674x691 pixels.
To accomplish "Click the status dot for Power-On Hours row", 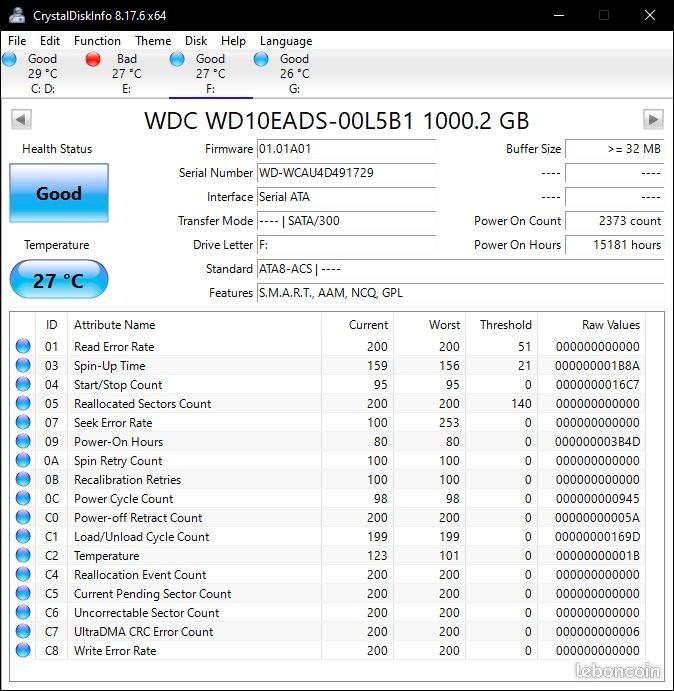I will [x=23, y=441].
